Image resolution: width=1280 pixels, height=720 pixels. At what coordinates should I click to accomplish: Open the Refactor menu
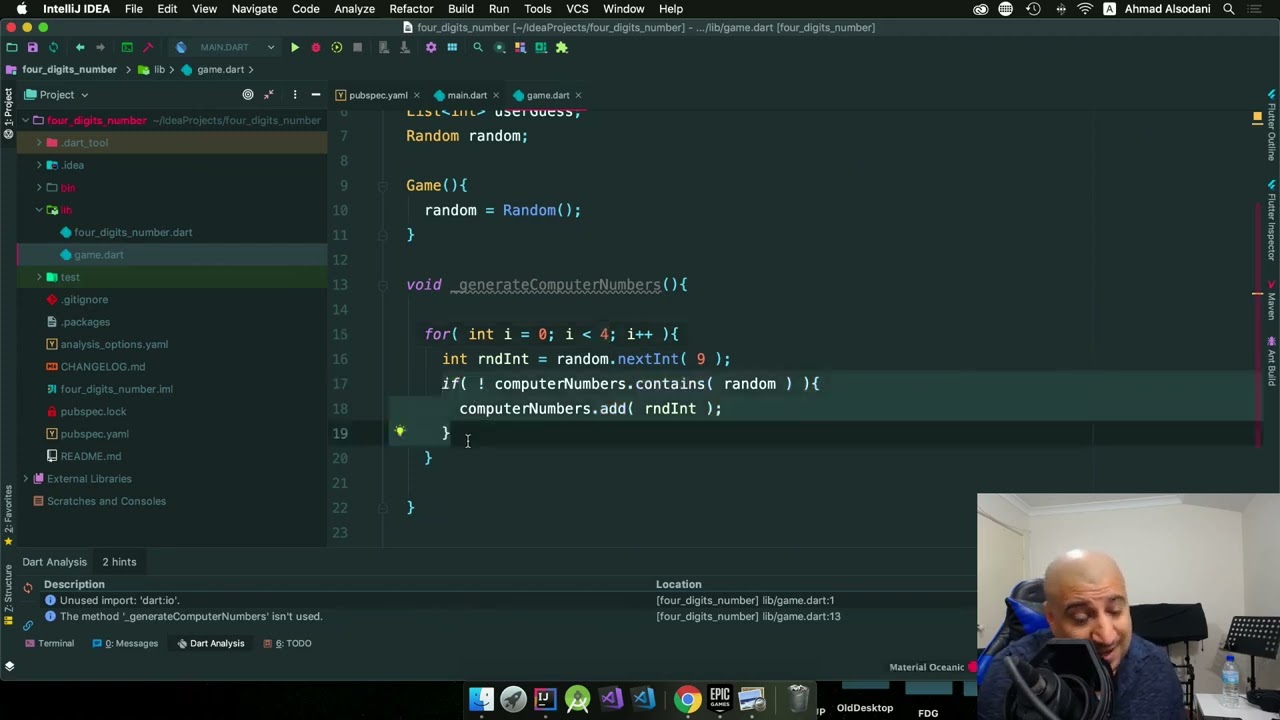pyautogui.click(x=411, y=9)
